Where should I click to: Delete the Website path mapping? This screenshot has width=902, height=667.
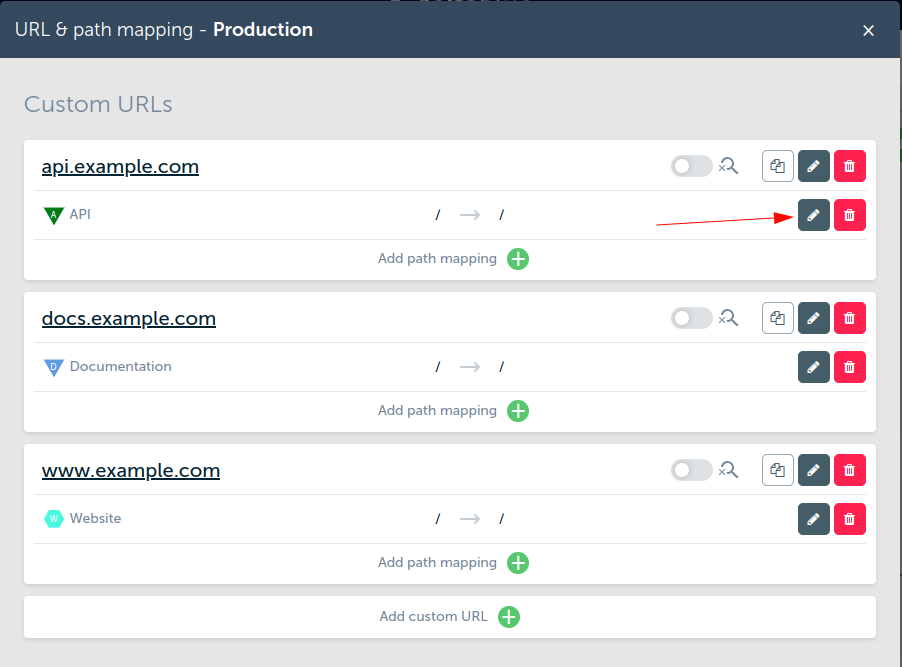(x=849, y=519)
